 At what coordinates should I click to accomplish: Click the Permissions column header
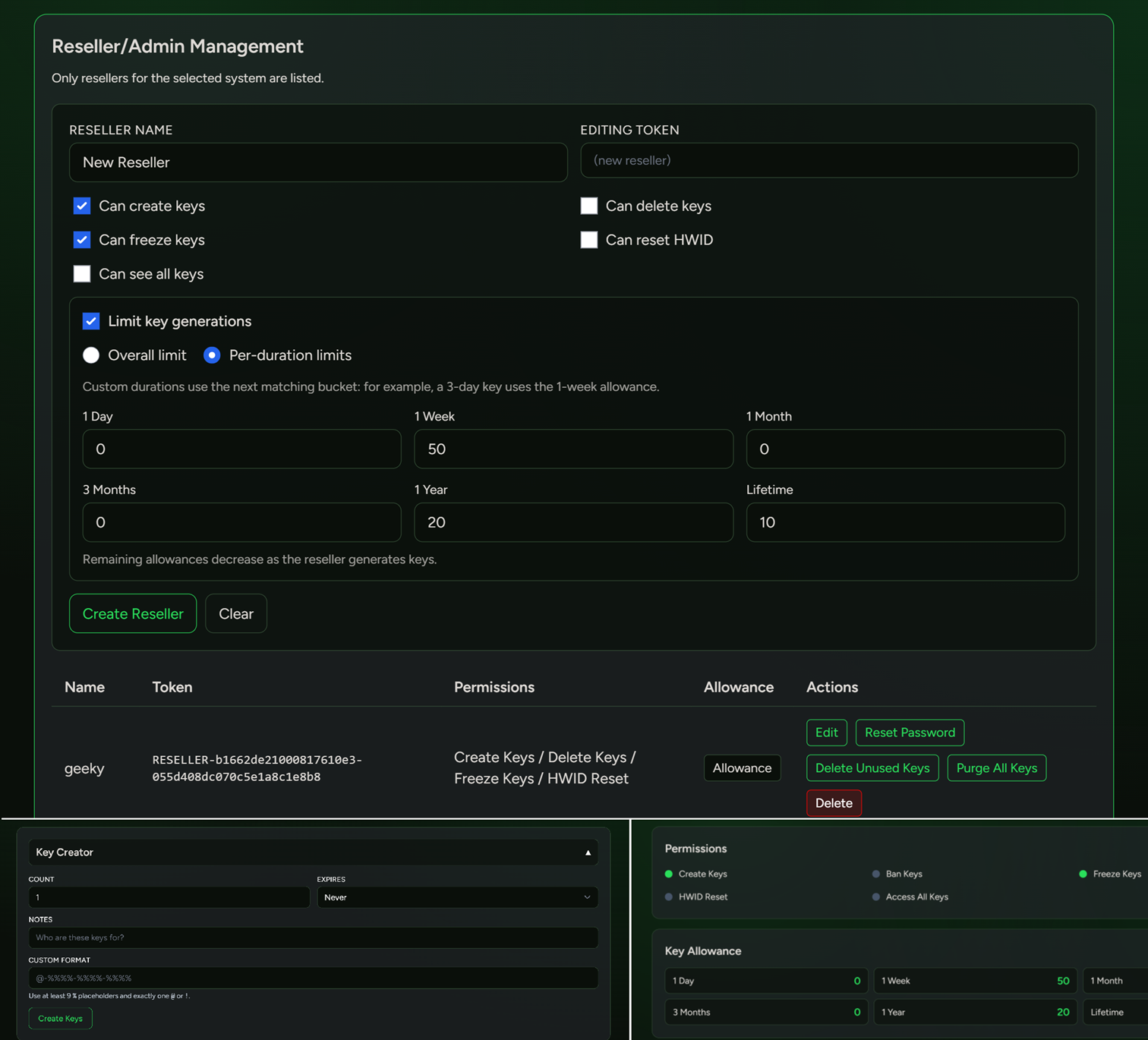point(494,687)
